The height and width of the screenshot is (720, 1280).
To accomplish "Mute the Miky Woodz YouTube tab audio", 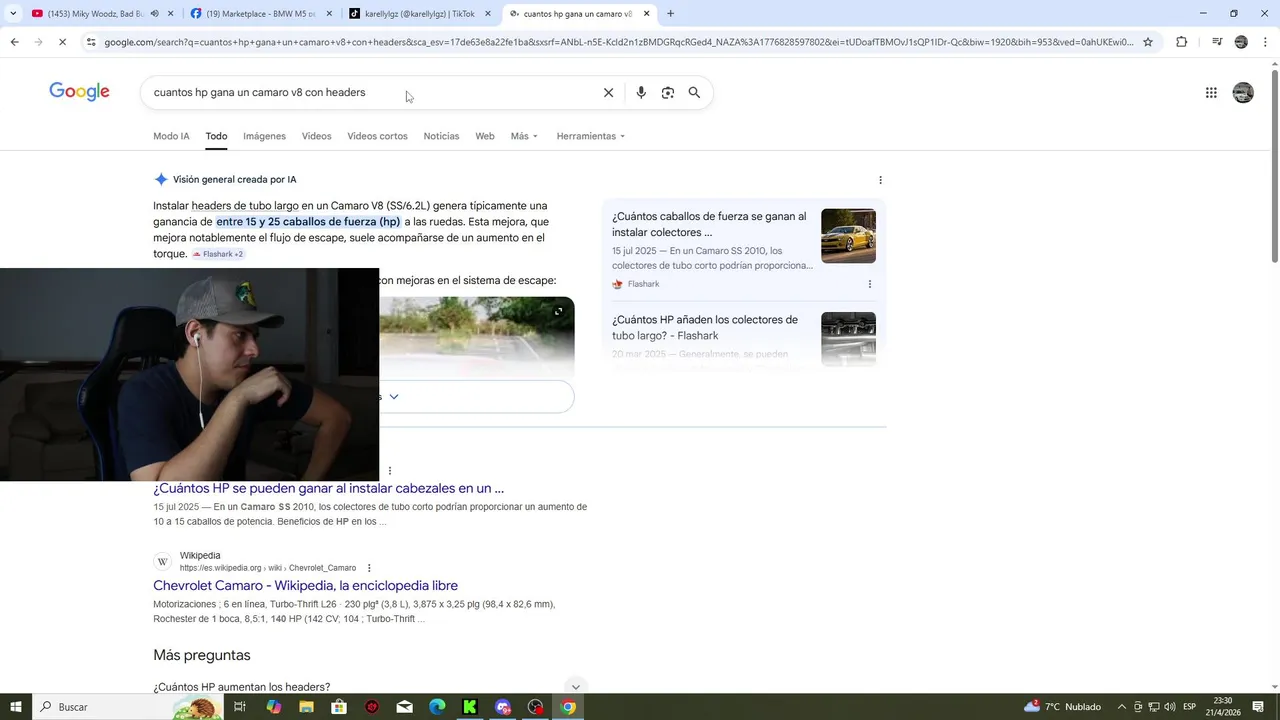I will [154, 14].
